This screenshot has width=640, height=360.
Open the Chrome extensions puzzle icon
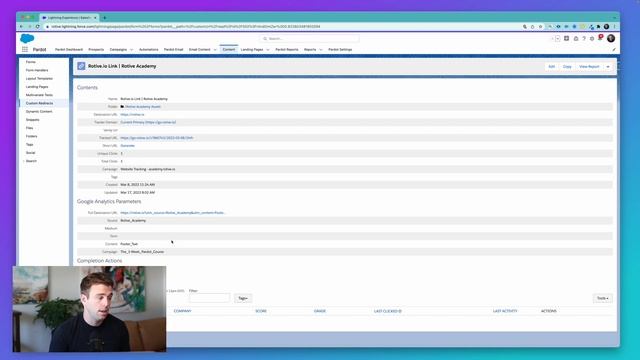click(598, 27)
